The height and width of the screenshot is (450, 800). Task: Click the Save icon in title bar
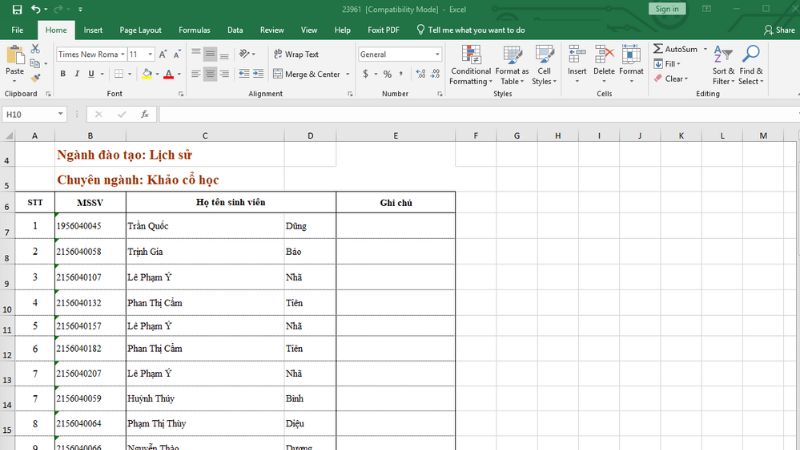click(x=16, y=9)
